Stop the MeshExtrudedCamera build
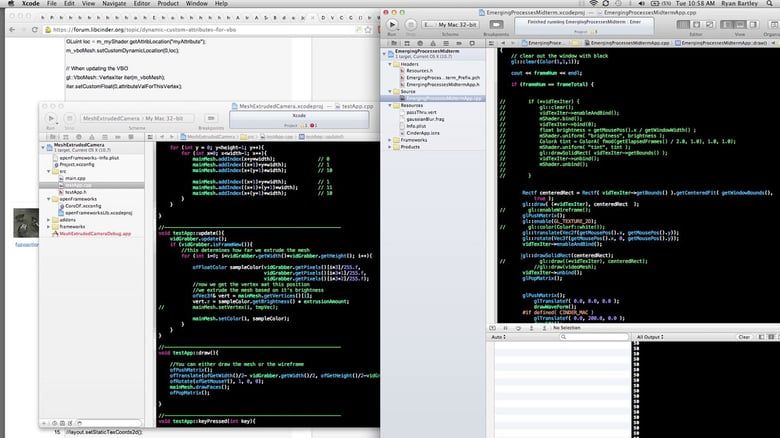Image resolution: width=780 pixels, height=438 pixels. click(x=69, y=118)
